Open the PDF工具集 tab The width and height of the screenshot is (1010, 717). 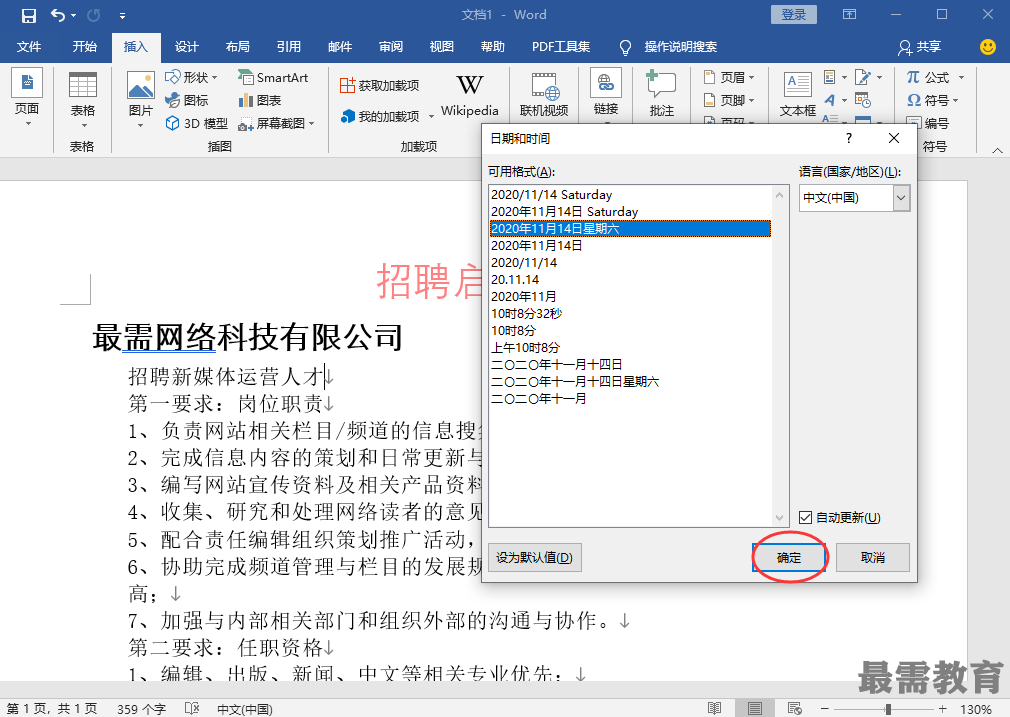point(560,46)
